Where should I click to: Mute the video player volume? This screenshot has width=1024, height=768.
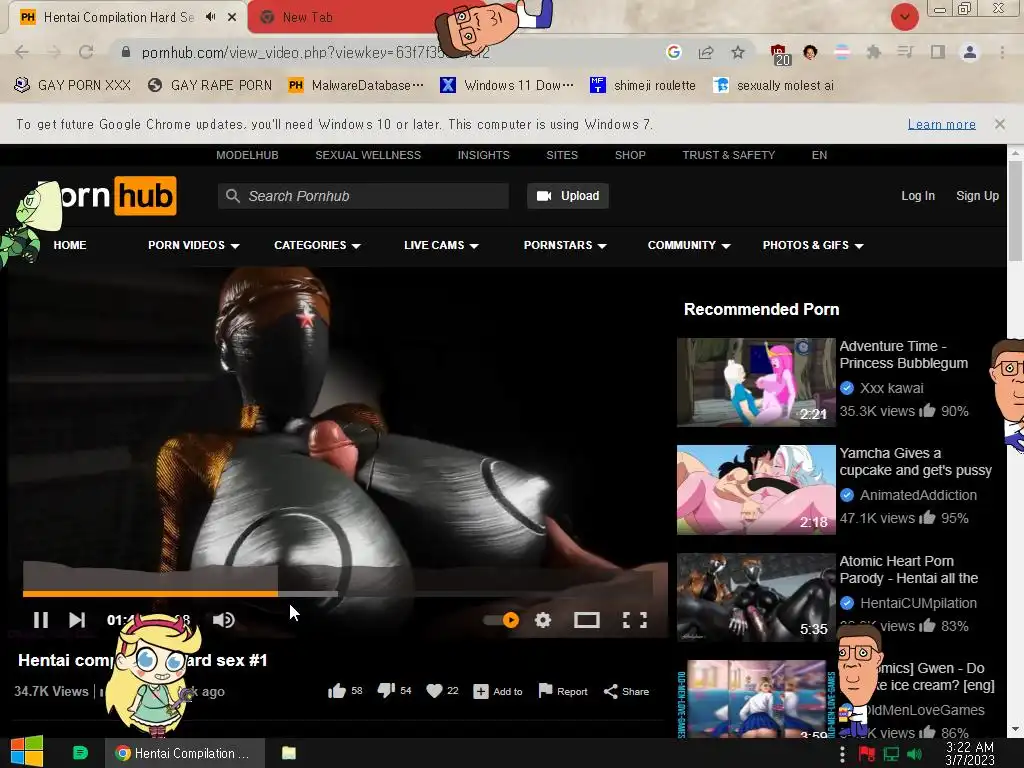(224, 620)
